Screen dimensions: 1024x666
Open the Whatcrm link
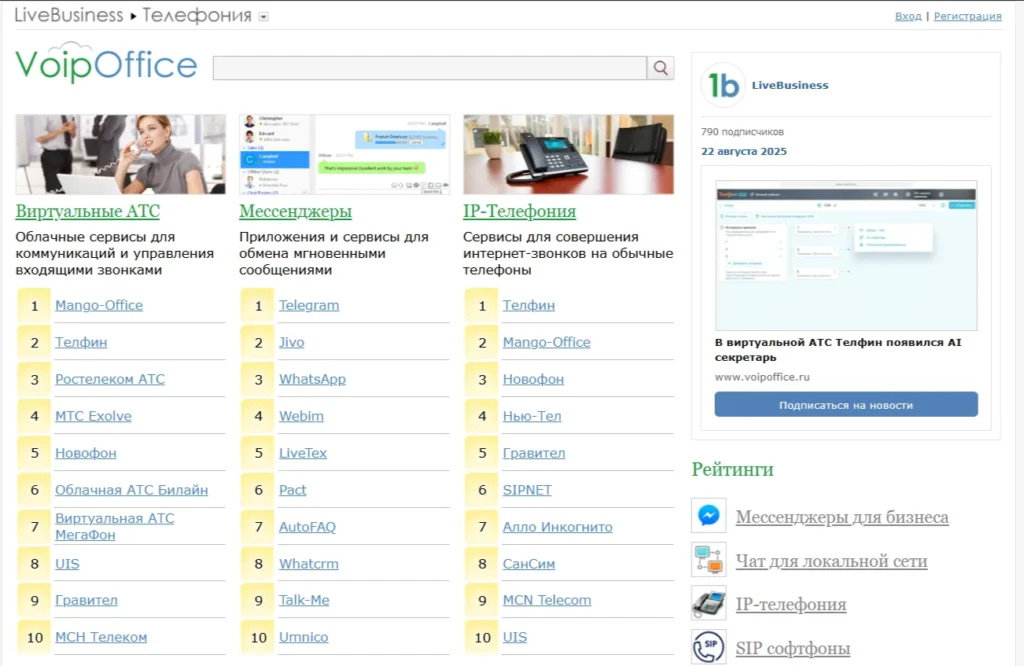[308, 563]
